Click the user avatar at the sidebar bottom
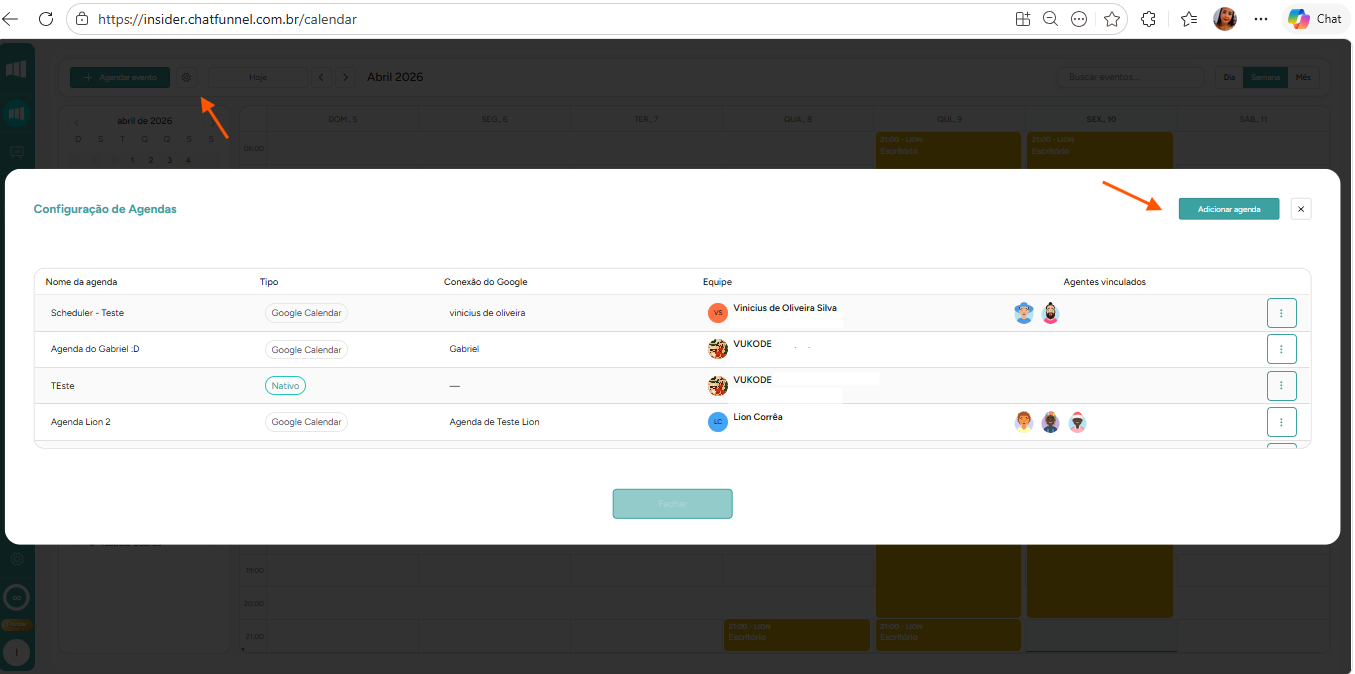The width and height of the screenshot is (1355, 674). coord(16,652)
